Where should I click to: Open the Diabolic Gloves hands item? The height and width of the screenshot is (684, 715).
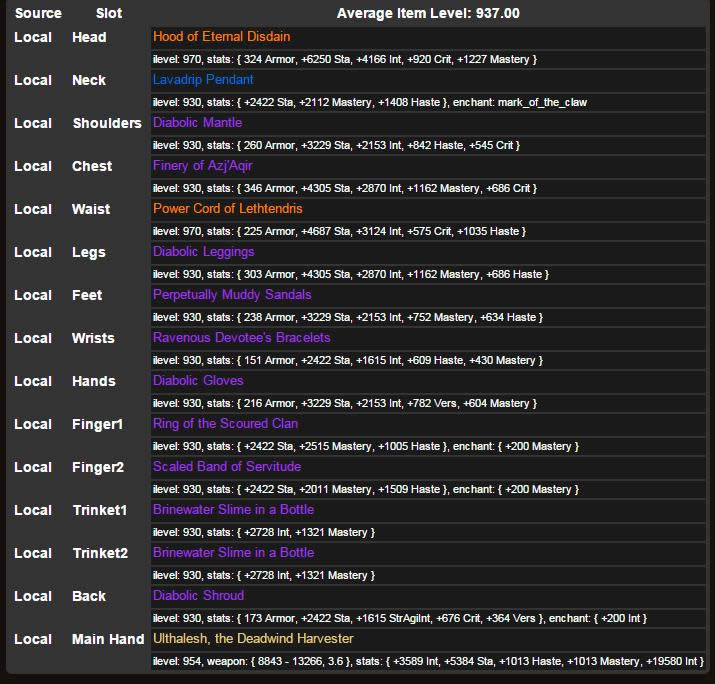(x=198, y=381)
